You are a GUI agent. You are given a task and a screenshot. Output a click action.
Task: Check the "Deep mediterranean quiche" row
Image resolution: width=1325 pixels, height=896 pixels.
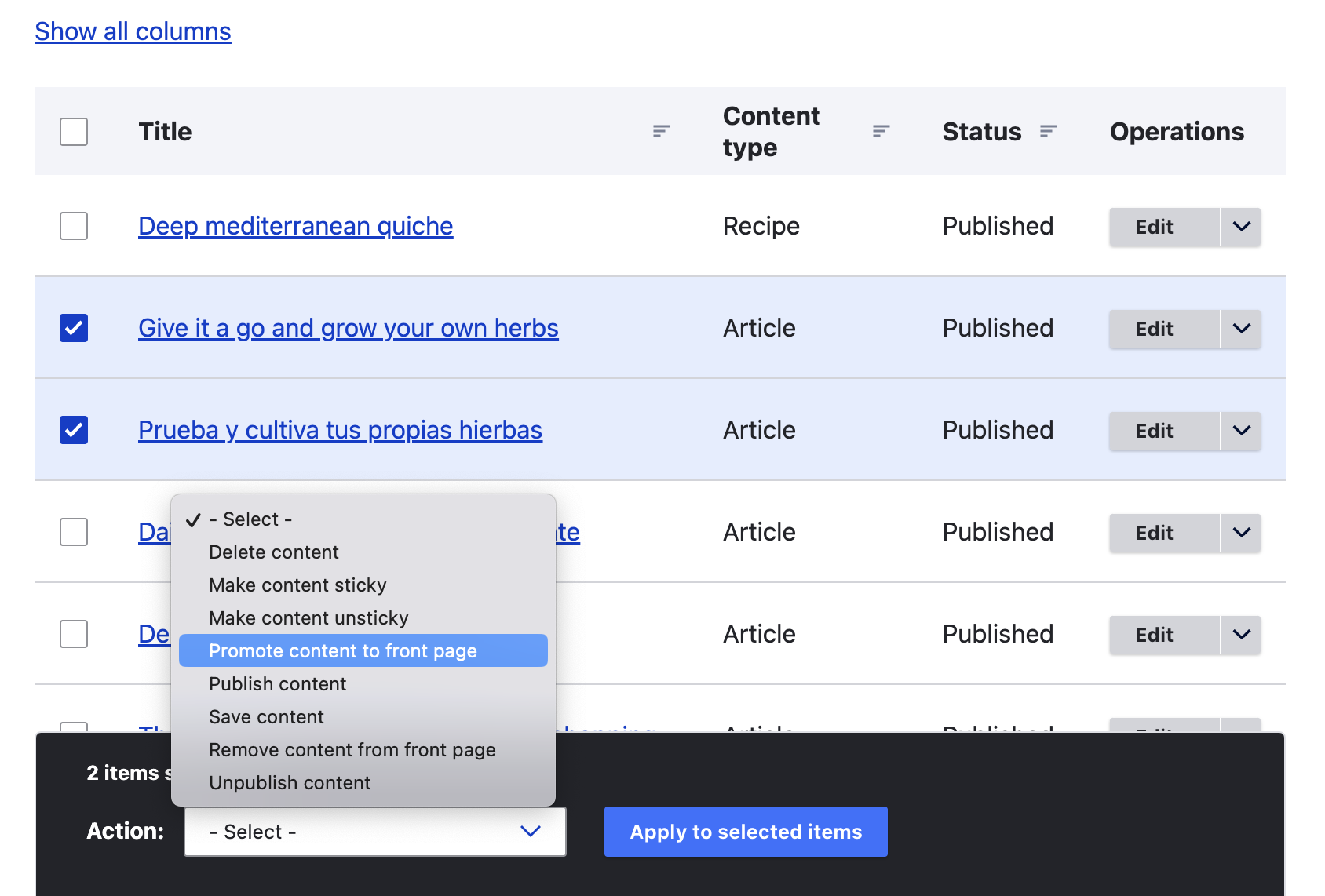pos(73,226)
